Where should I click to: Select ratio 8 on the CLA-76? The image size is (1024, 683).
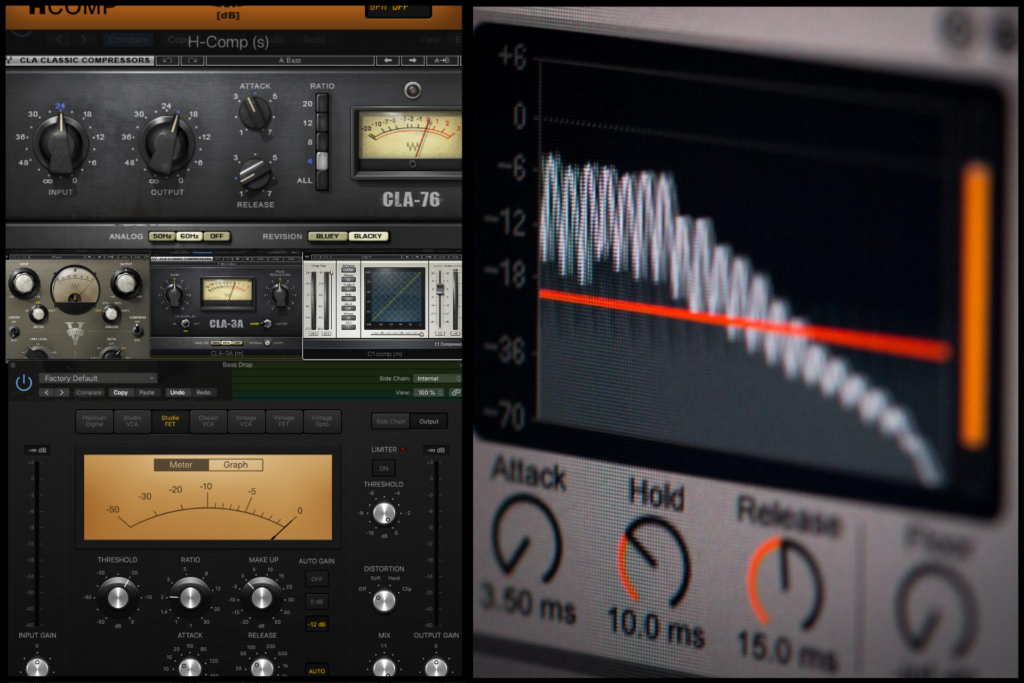tap(321, 142)
